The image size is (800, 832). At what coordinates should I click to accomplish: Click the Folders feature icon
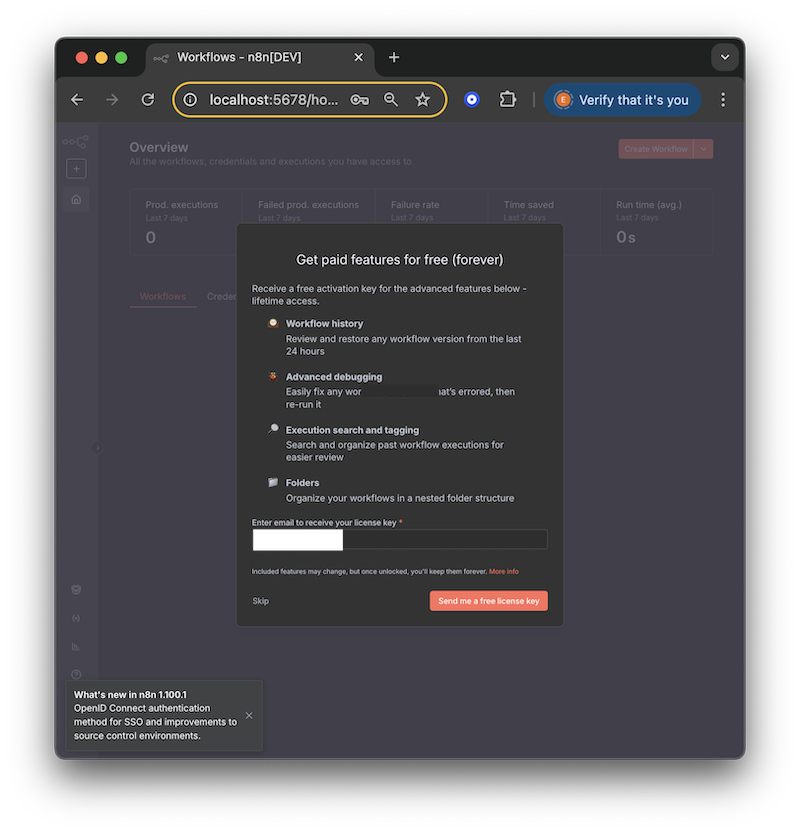[273, 482]
